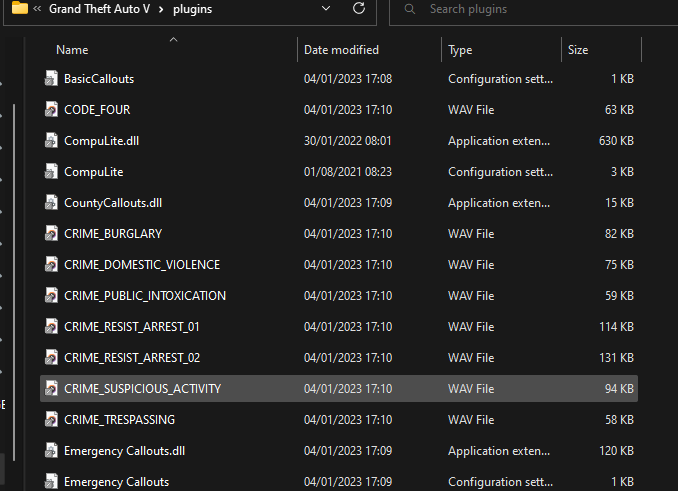Expand the breadcrumb chevron before Grand Theft Auto V
The image size is (678, 491).
pos(37,9)
